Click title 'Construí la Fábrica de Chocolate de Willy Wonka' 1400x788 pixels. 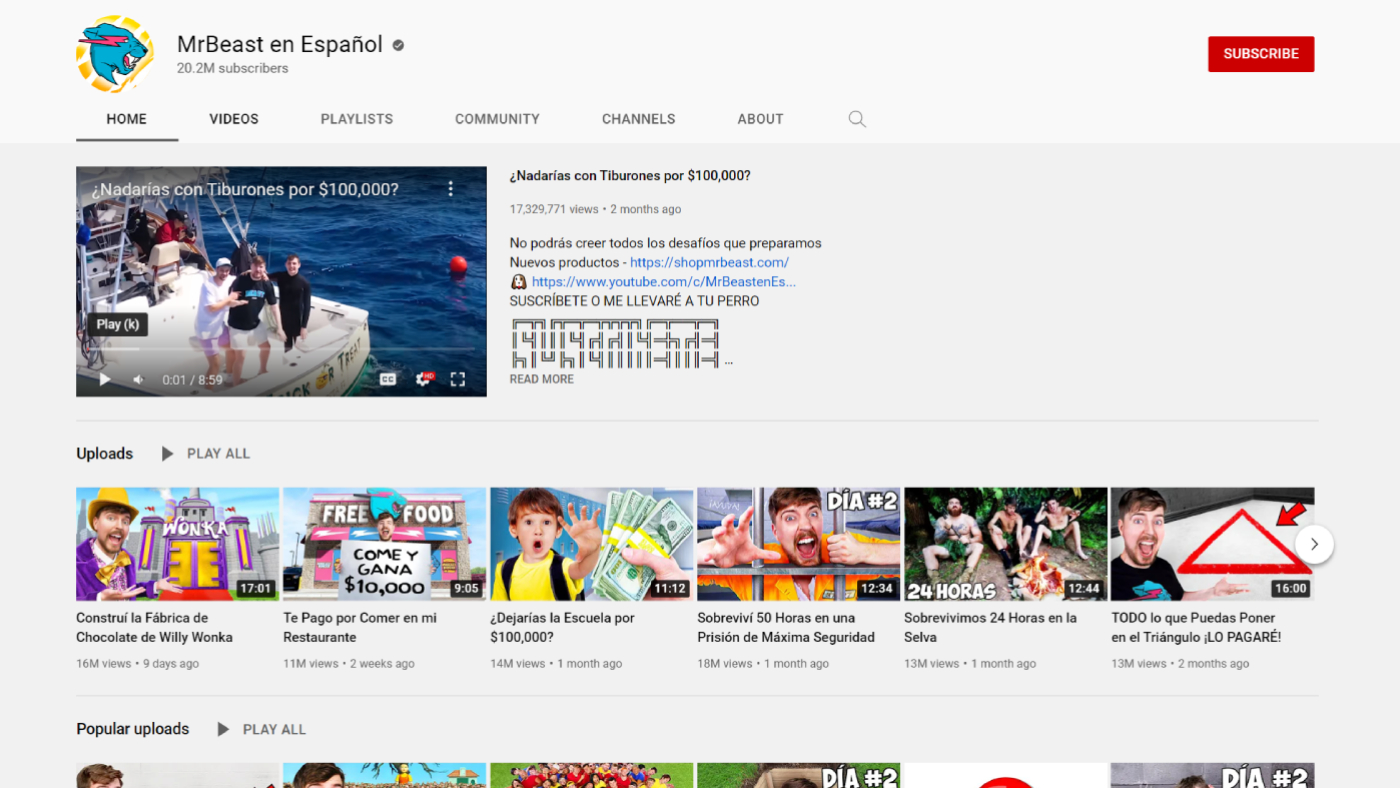[x=155, y=628]
